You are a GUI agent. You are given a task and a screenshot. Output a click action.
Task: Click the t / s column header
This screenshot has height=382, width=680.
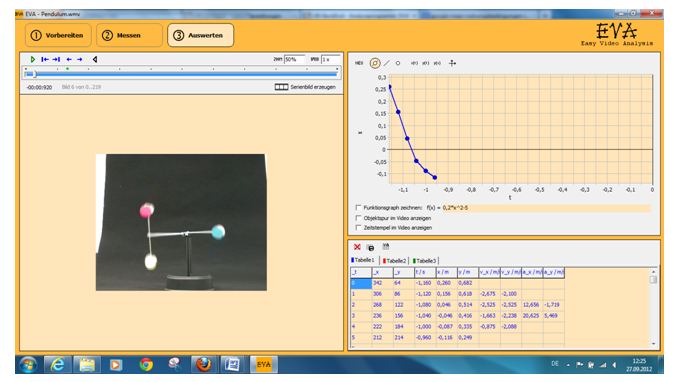coord(425,272)
